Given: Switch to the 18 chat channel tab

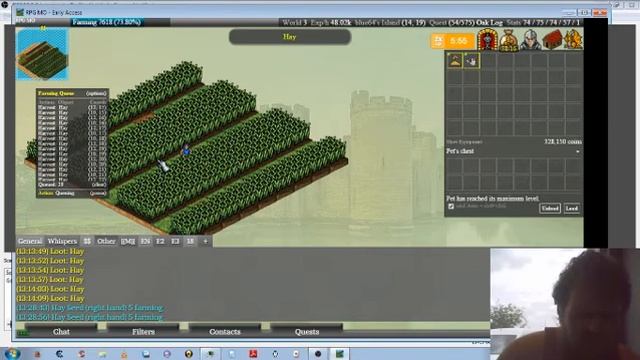Looking at the screenshot, I should coord(190,241).
